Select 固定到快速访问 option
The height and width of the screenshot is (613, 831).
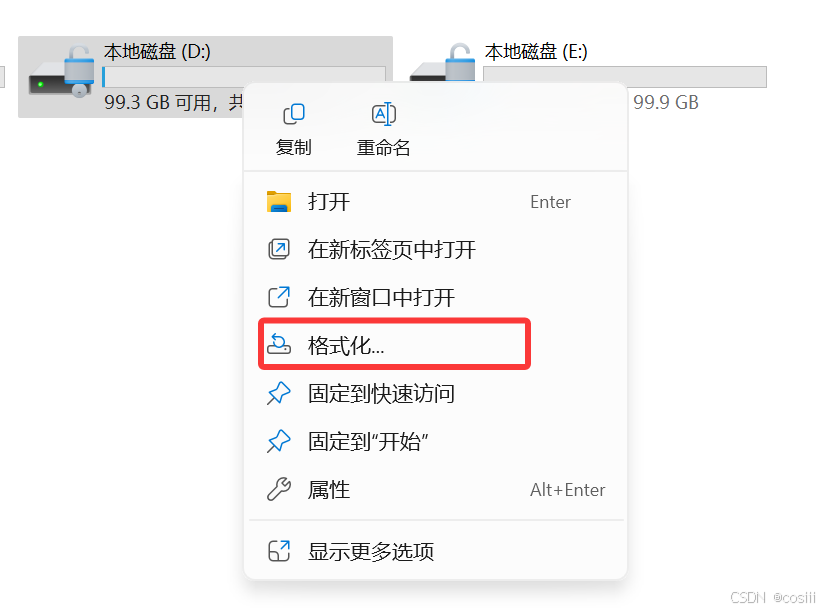tap(436, 394)
